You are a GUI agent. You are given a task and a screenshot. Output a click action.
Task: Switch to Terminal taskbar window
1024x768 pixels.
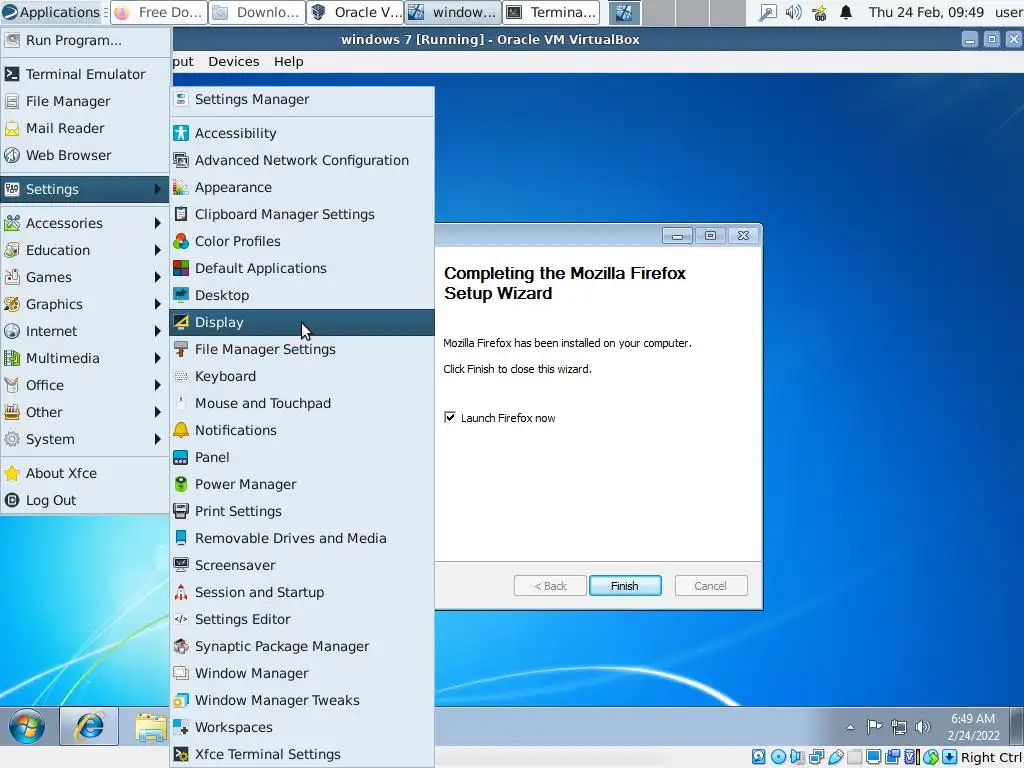(552, 12)
